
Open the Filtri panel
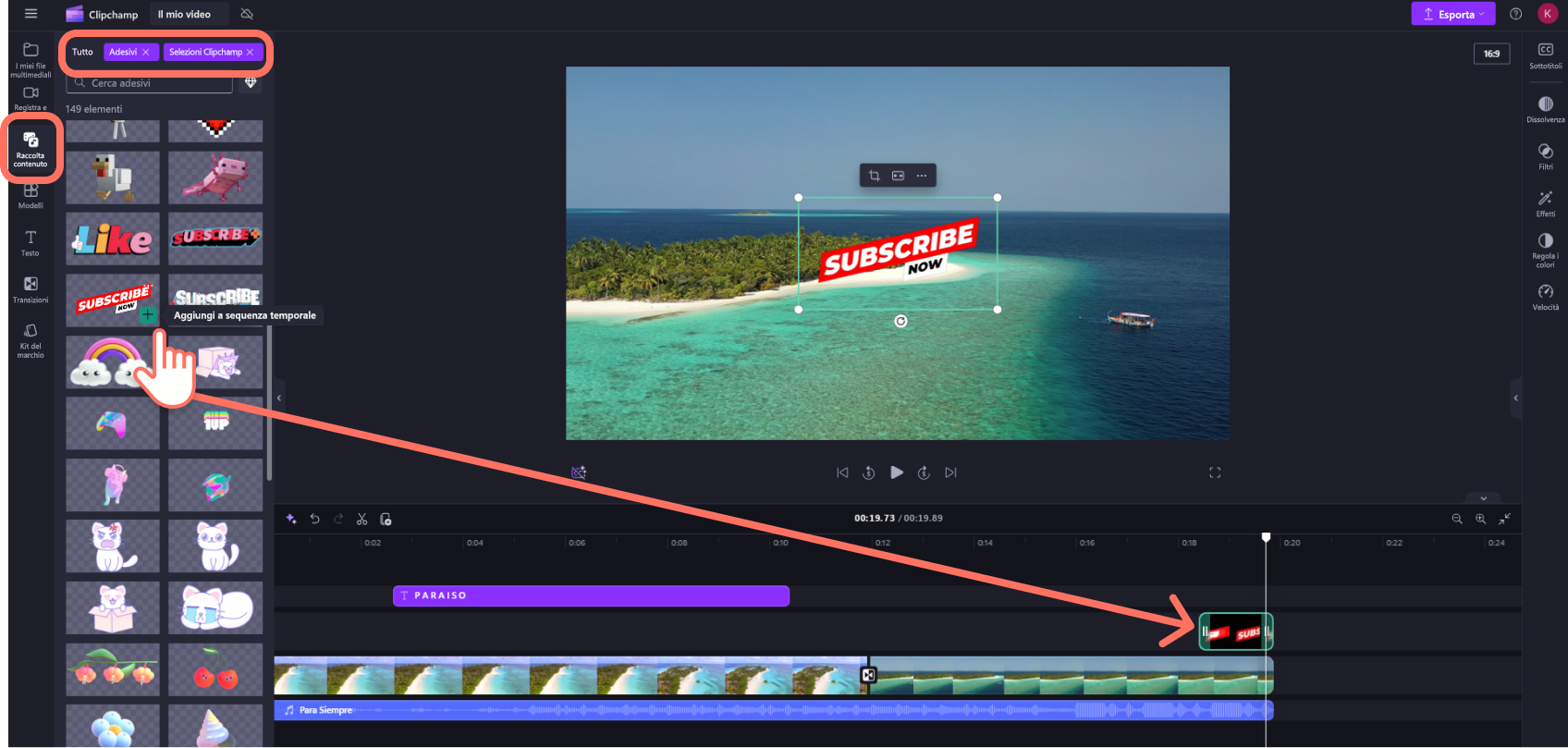(1545, 156)
